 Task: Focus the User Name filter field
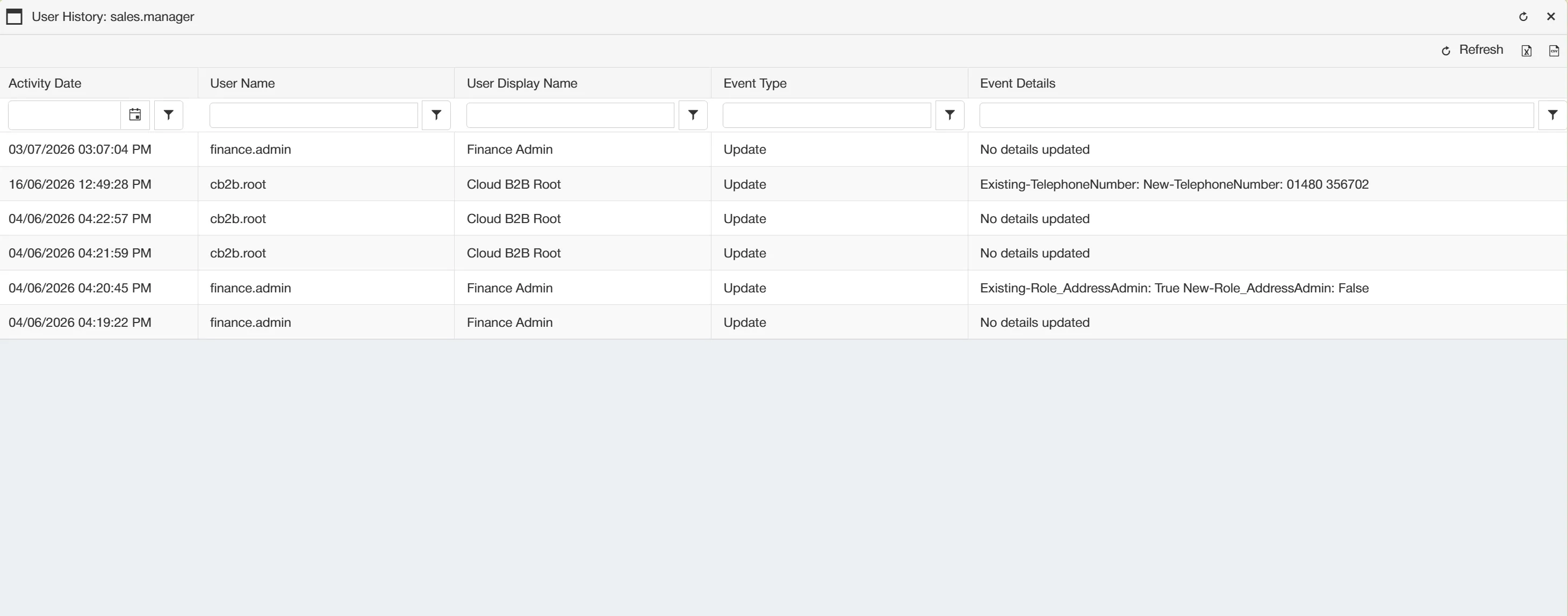coord(313,115)
